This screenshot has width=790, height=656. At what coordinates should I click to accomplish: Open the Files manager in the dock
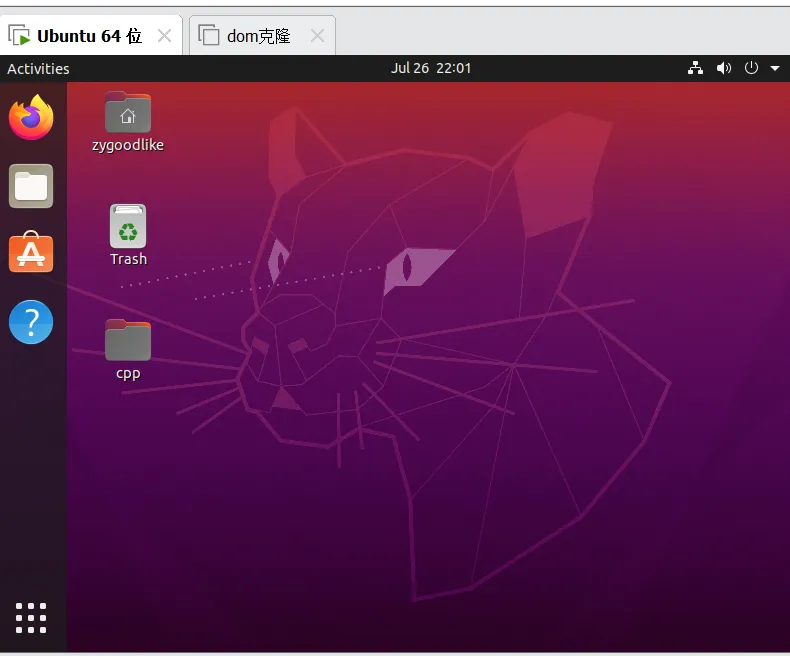point(31,186)
